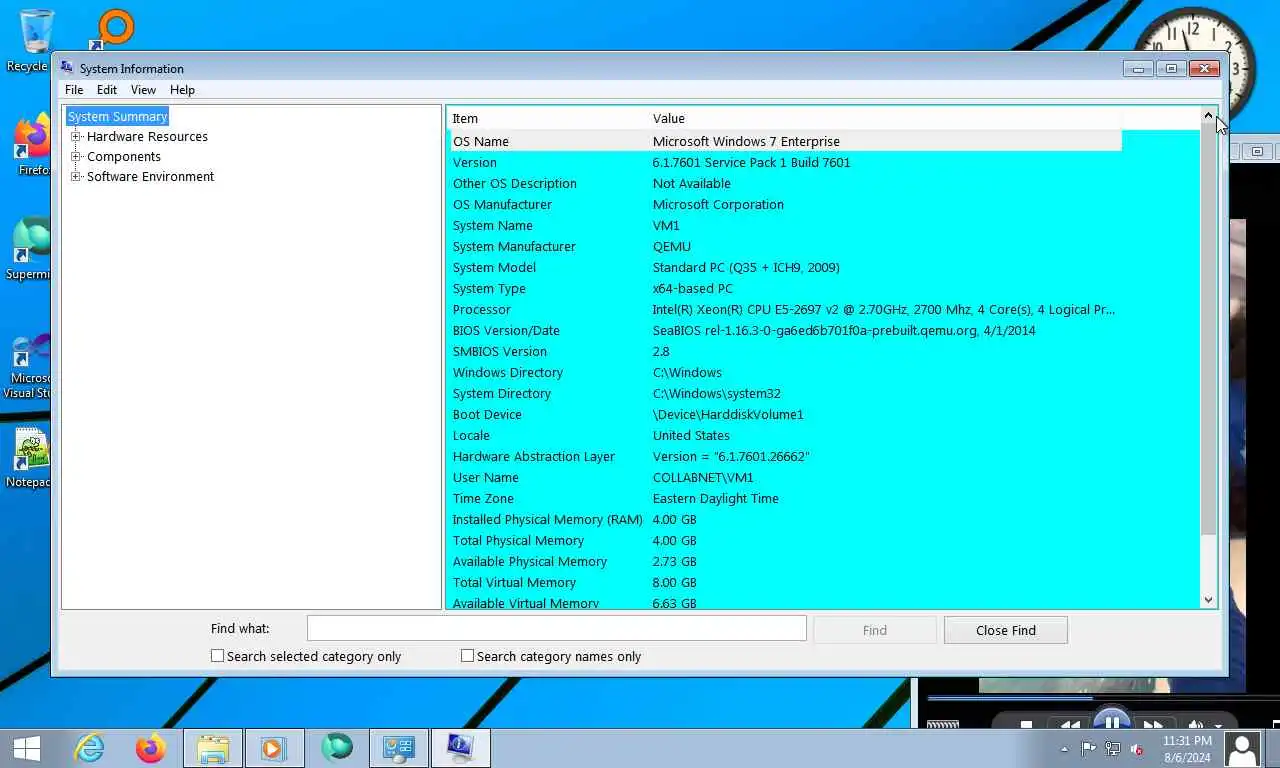Open the orange ring desktop shortcut

click(112, 28)
